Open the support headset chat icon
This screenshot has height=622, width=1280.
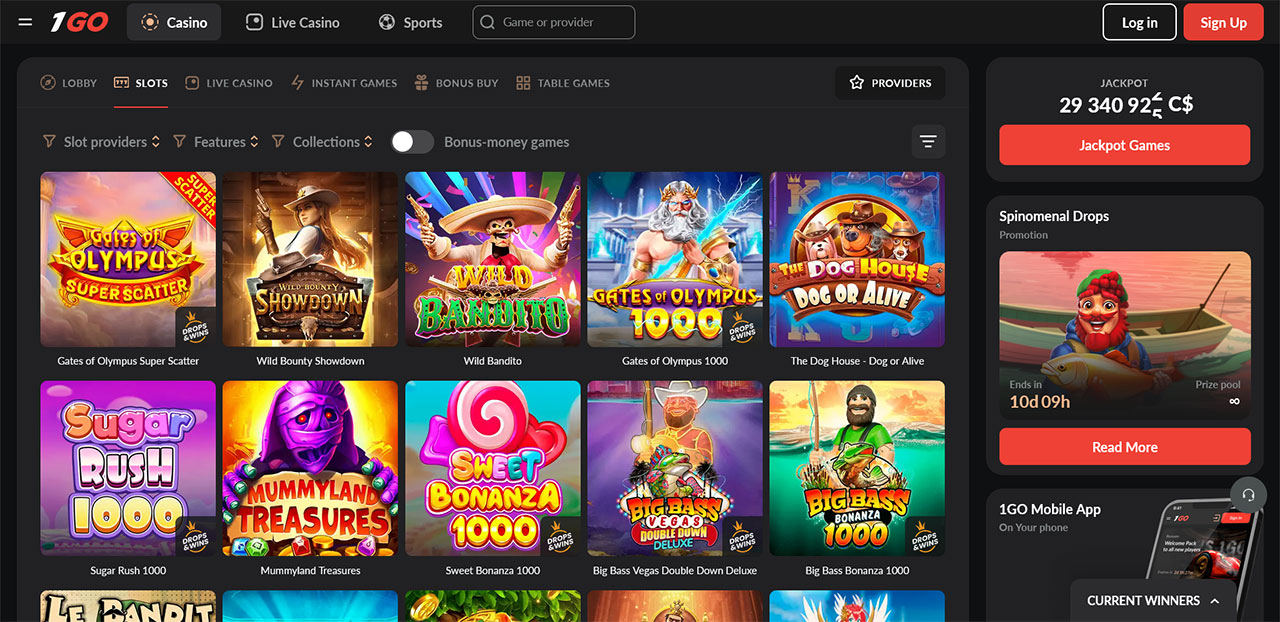pyautogui.click(x=1248, y=495)
